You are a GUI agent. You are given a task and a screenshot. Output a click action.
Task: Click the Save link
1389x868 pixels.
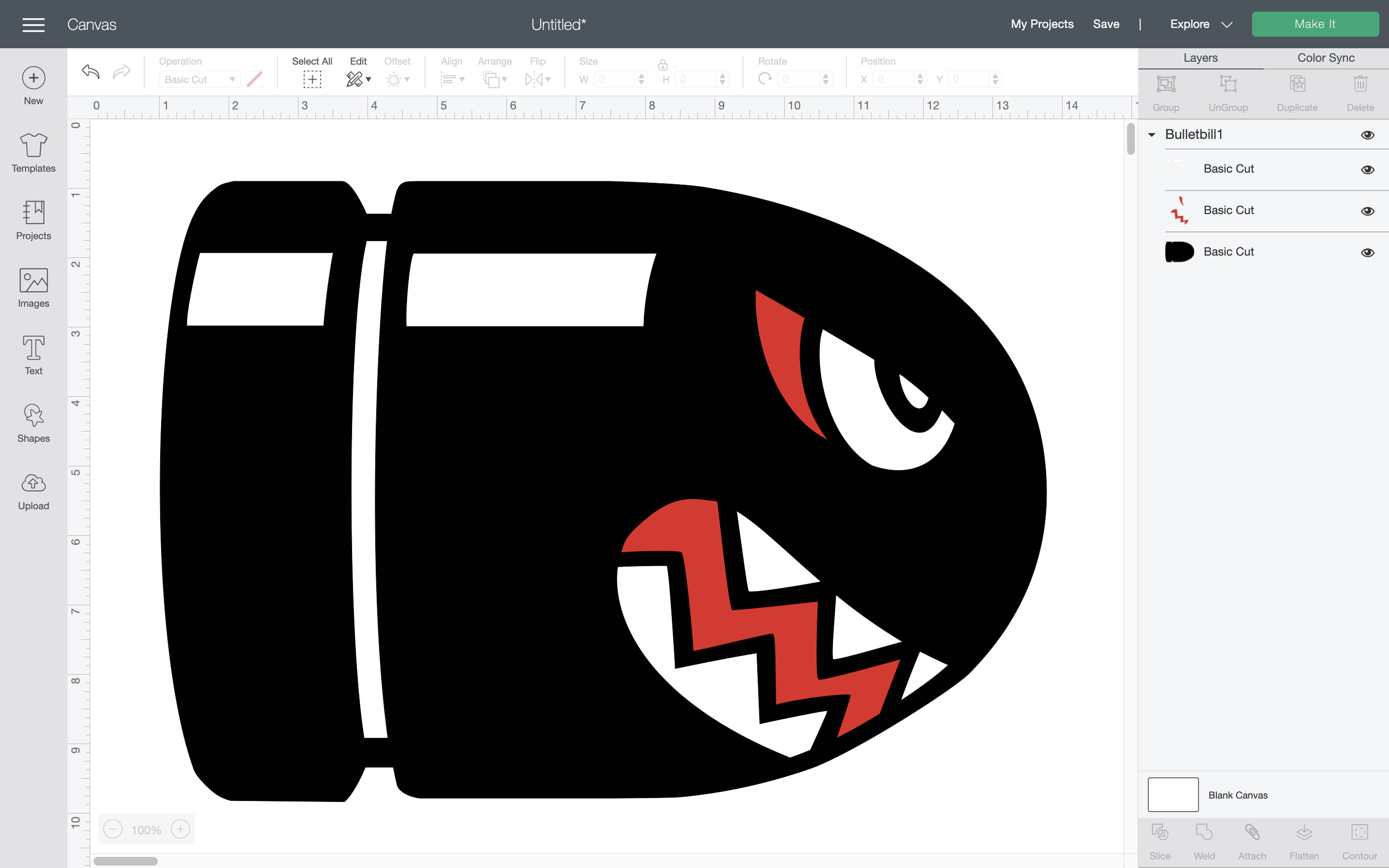(1105, 24)
